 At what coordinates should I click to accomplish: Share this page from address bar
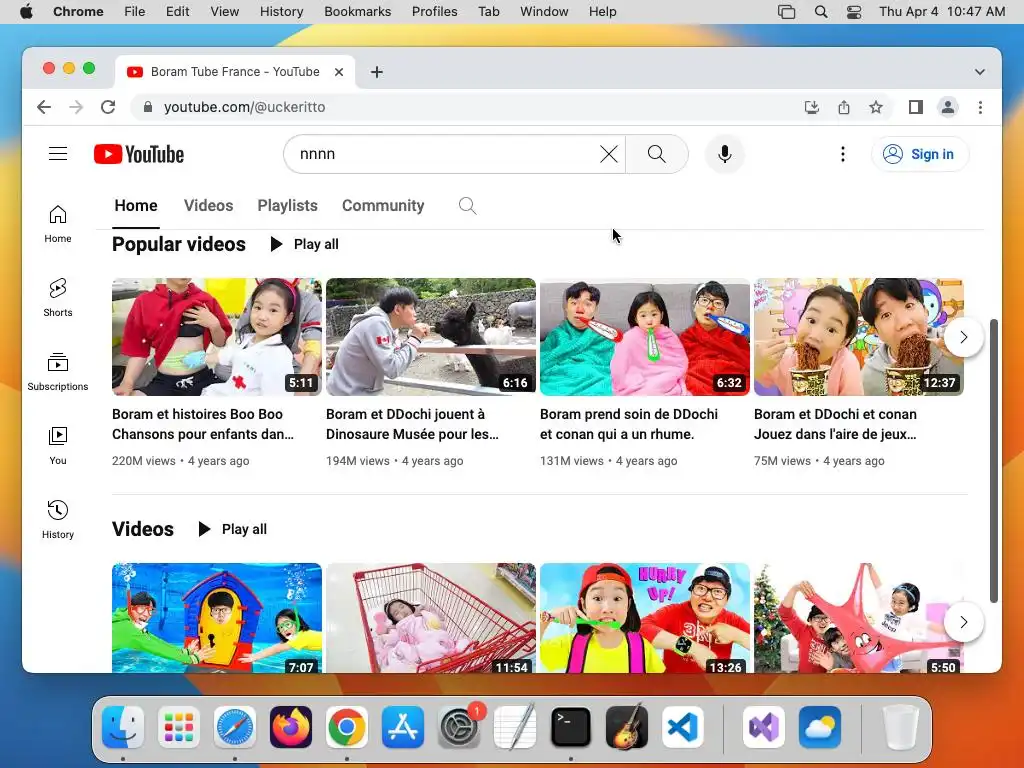[x=844, y=107]
